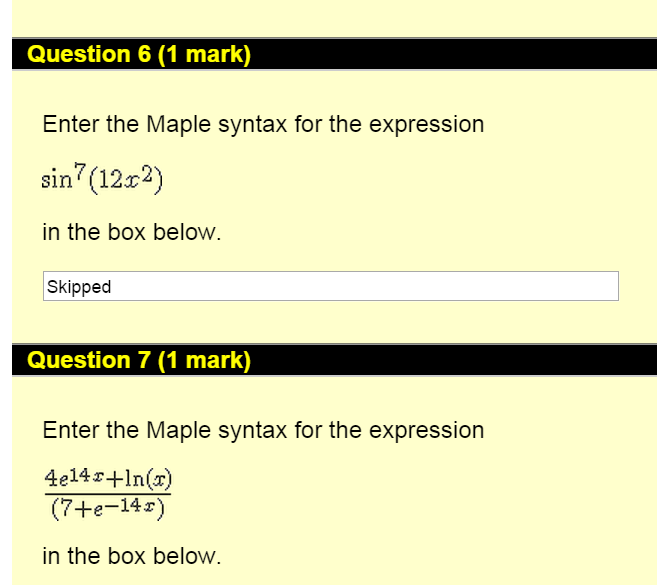Screen dimensions: 657x585
Task: Click 'in the box below.' under Question 6
Action: (x=132, y=232)
